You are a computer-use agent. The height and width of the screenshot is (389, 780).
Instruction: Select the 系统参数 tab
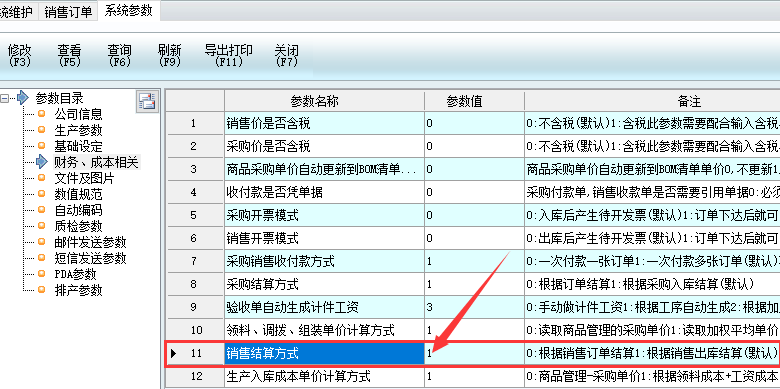tap(128, 11)
